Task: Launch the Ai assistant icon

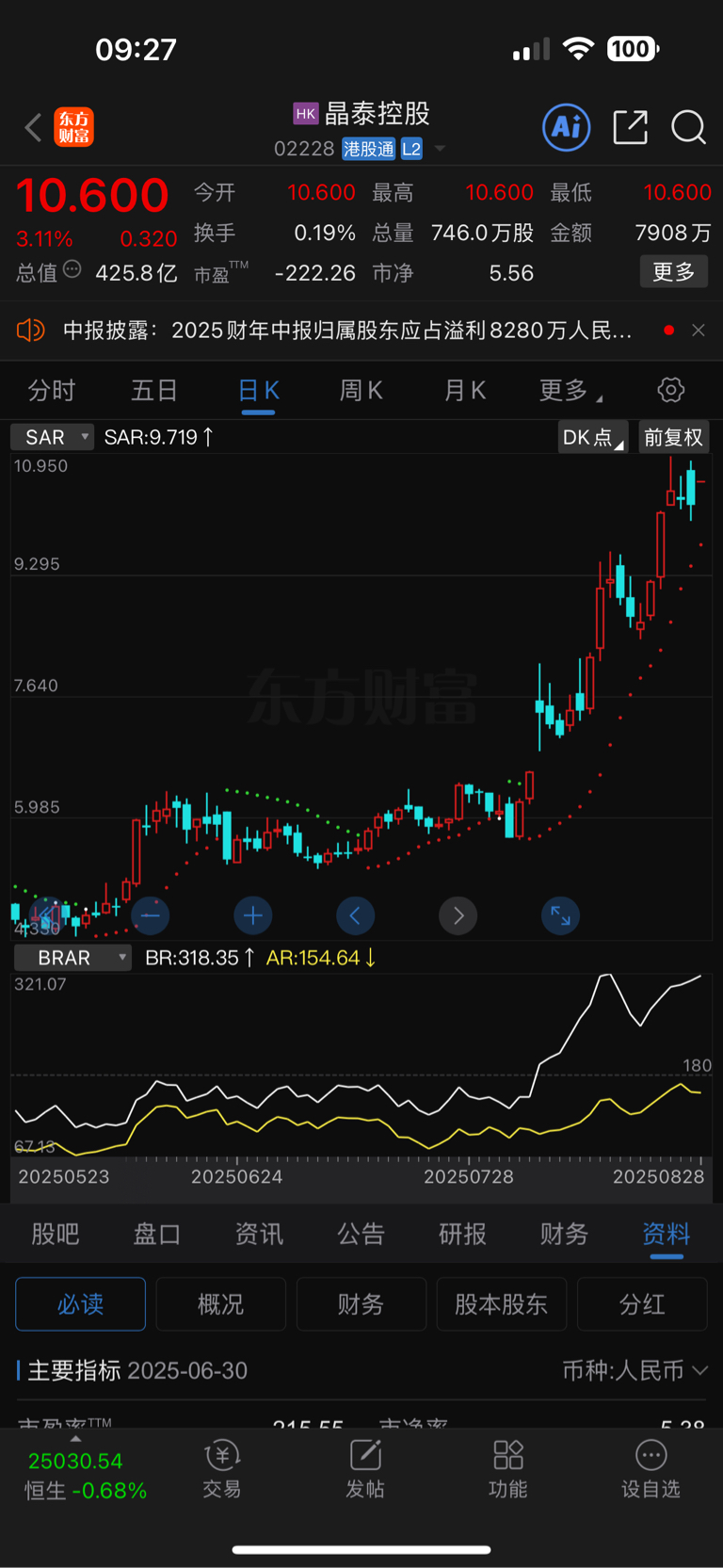Action: click(x=567, y=127)
